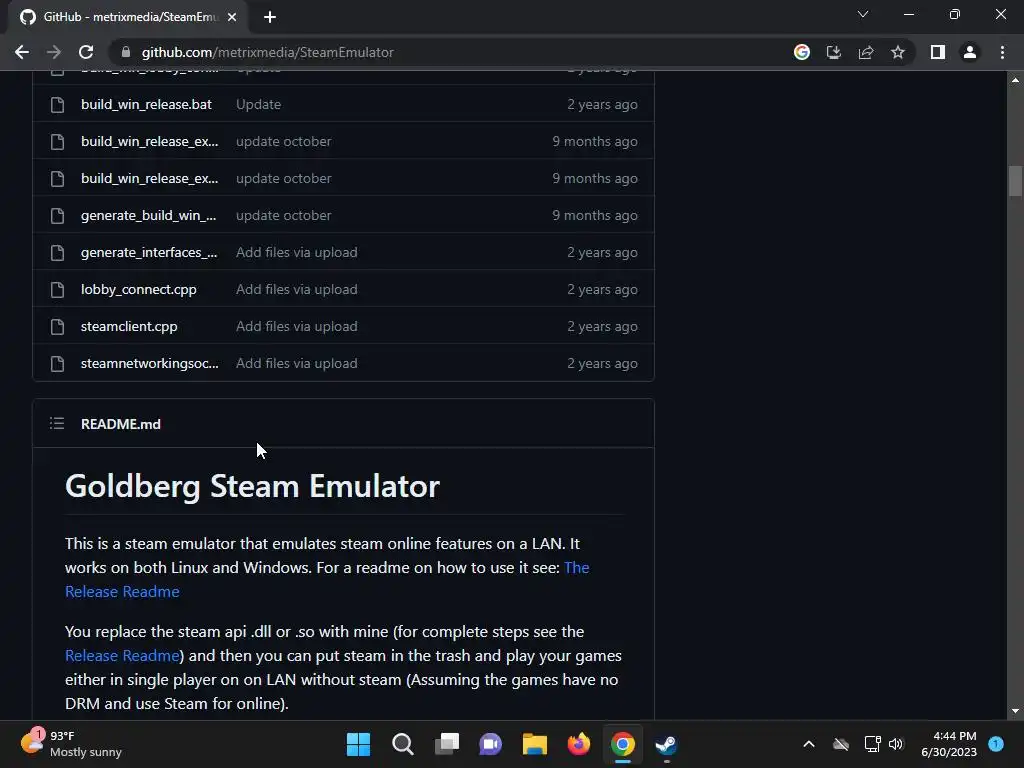This screenshot has height=768, width=1024.
Task: Reload the GitHub page
Action: (86, 52)
